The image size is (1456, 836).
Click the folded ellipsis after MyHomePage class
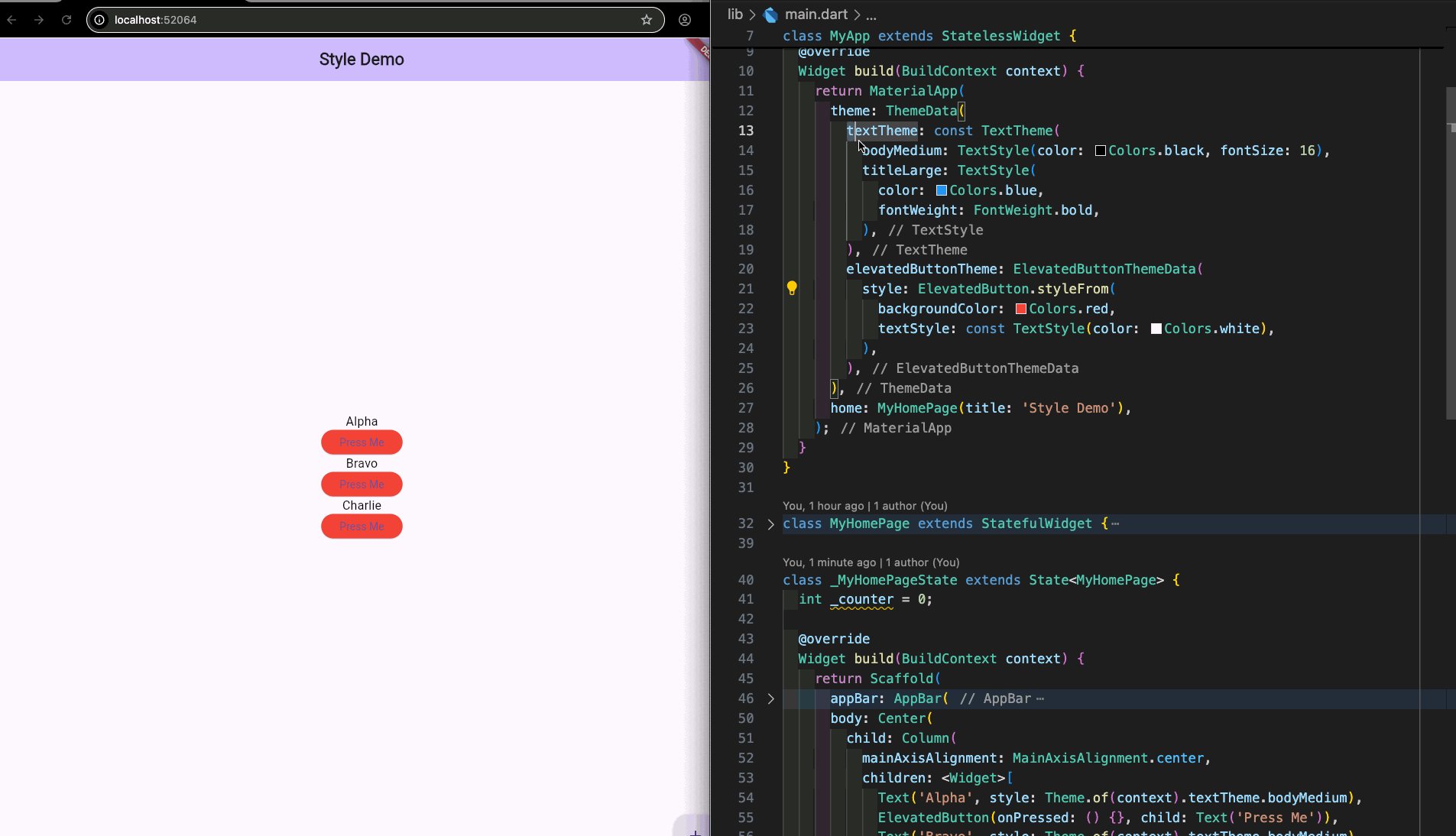1115,524
